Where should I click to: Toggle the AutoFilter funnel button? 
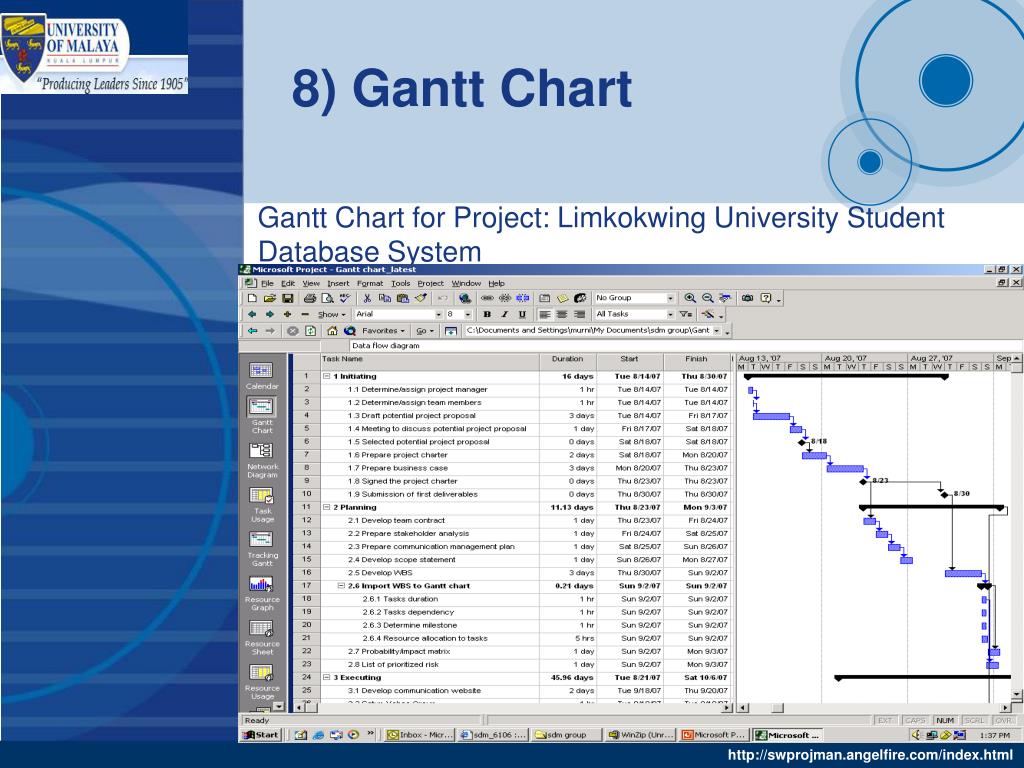[x=685, y=314]
